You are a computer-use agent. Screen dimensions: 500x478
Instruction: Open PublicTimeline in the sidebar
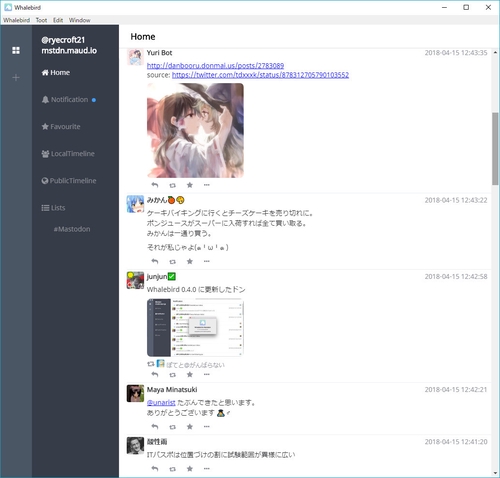[69, 180]
